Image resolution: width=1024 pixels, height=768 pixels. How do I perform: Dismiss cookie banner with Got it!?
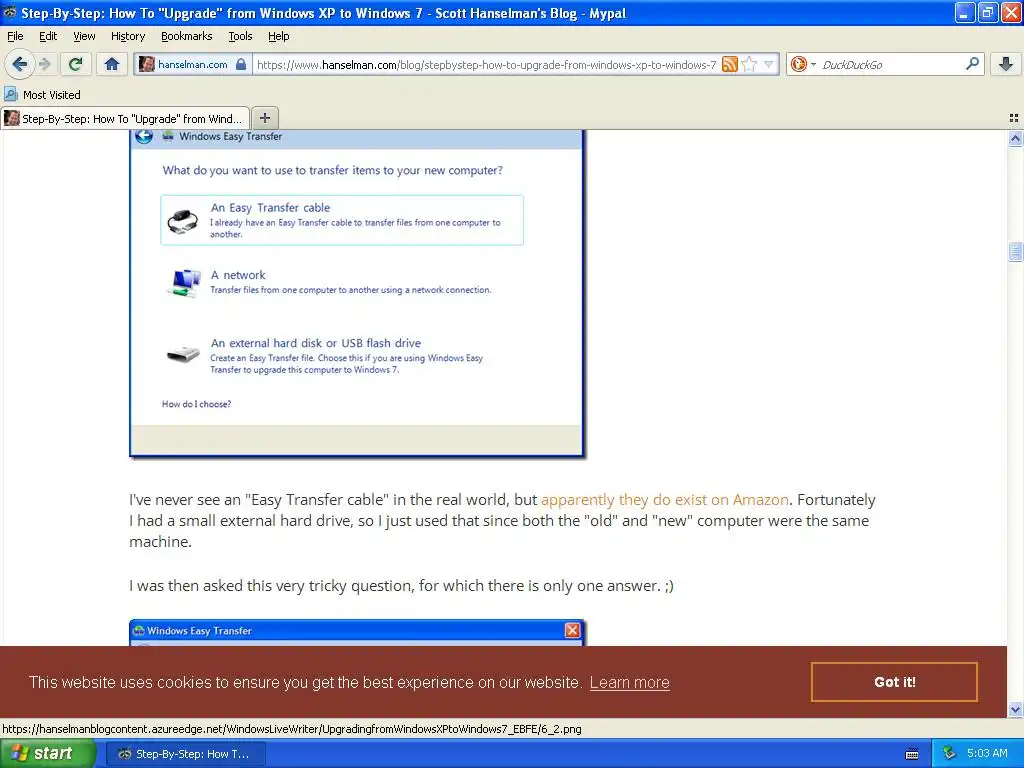894,682
